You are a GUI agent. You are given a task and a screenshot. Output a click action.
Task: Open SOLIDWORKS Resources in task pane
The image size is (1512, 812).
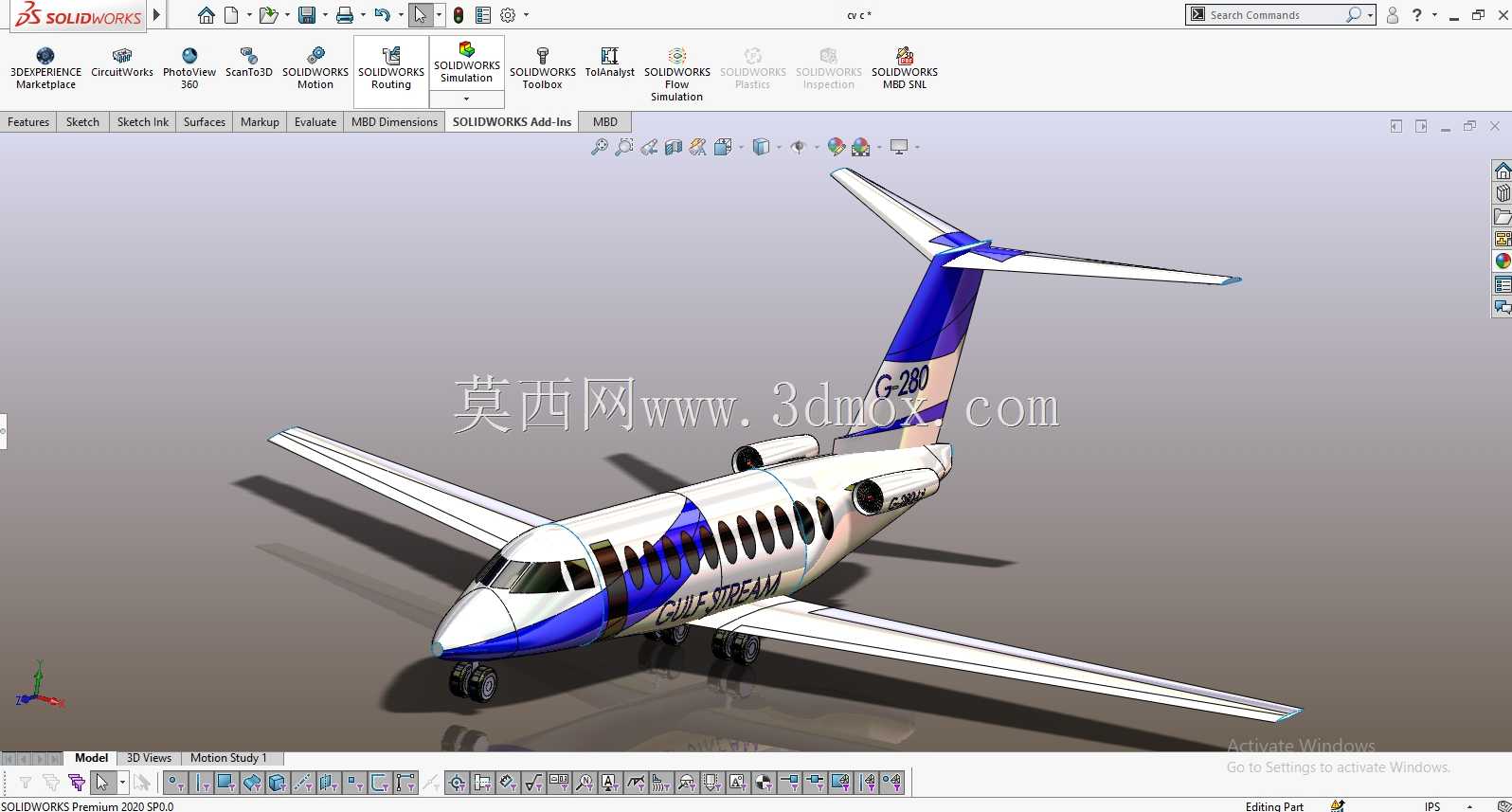tap(1503, 171)
